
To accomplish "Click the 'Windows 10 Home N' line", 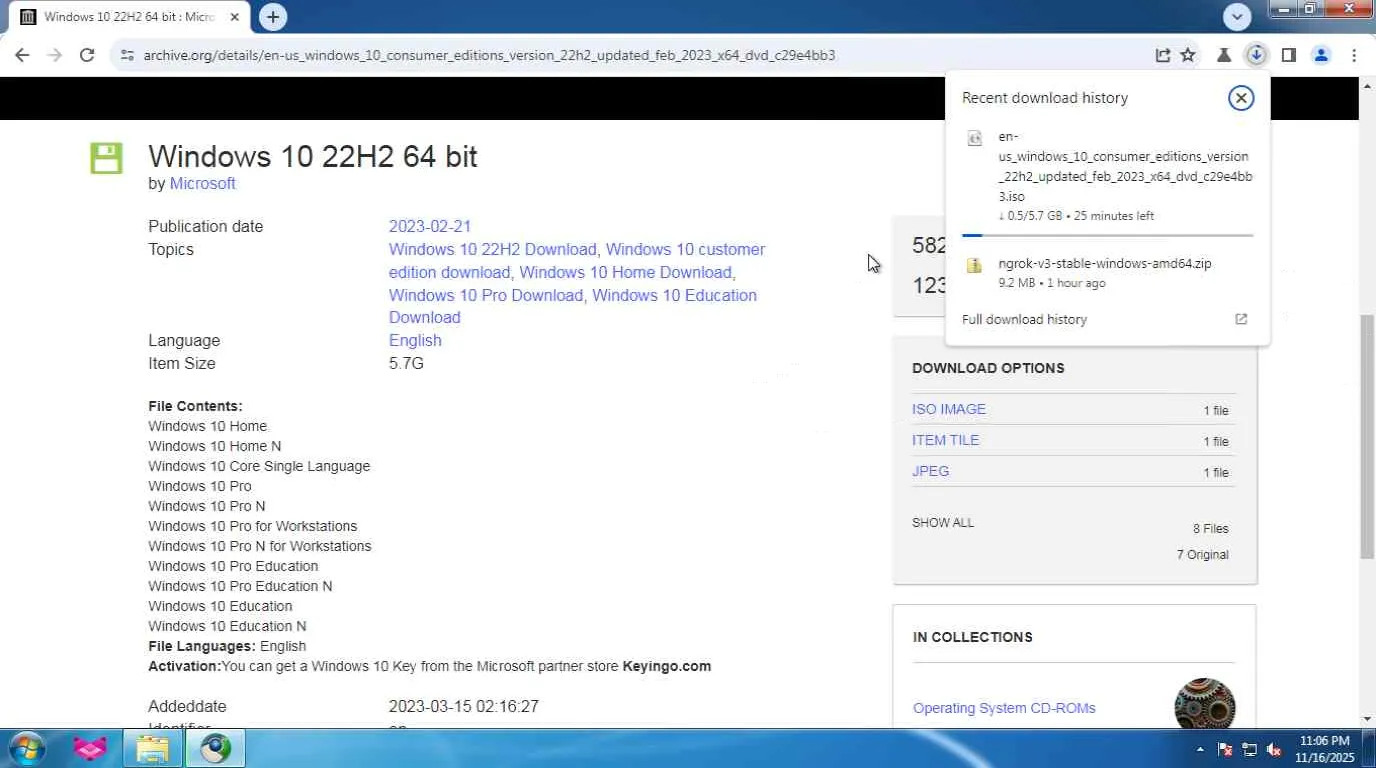I will coord(215,446).
